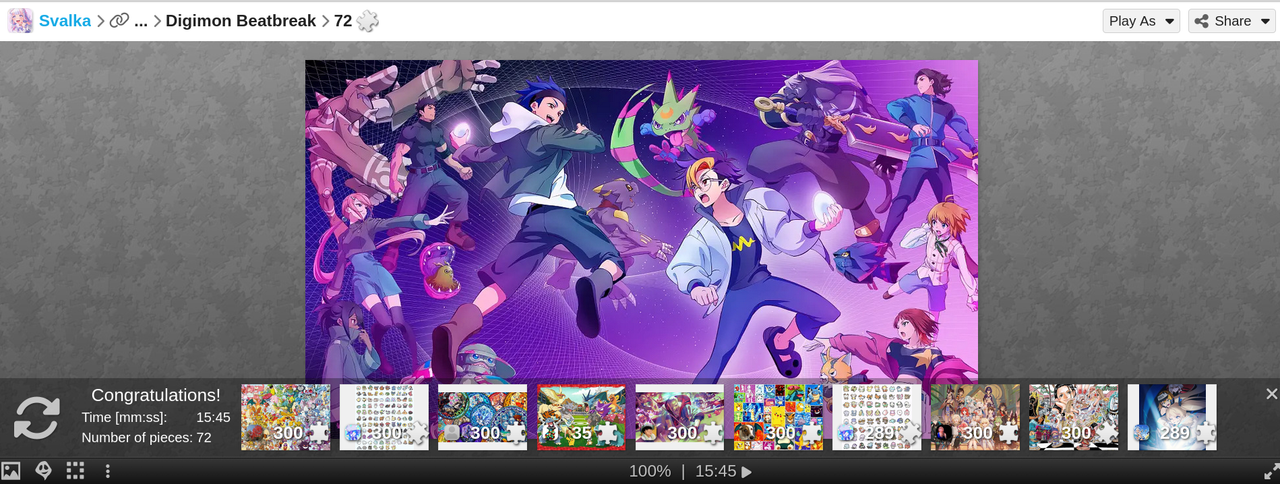The image size is (1280, 484).
Task: Click the ghost image icon
Action: click(43, 471)
